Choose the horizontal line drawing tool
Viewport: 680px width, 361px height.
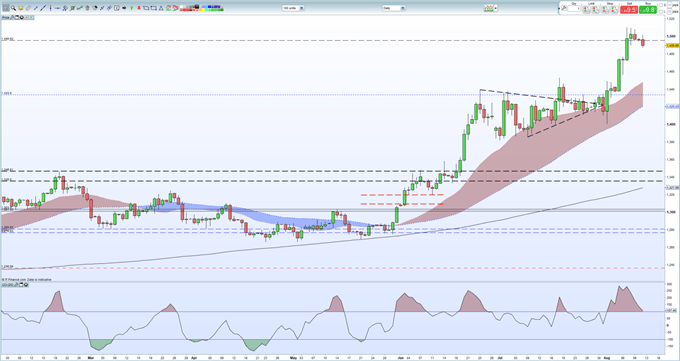[x=58, y=8]
